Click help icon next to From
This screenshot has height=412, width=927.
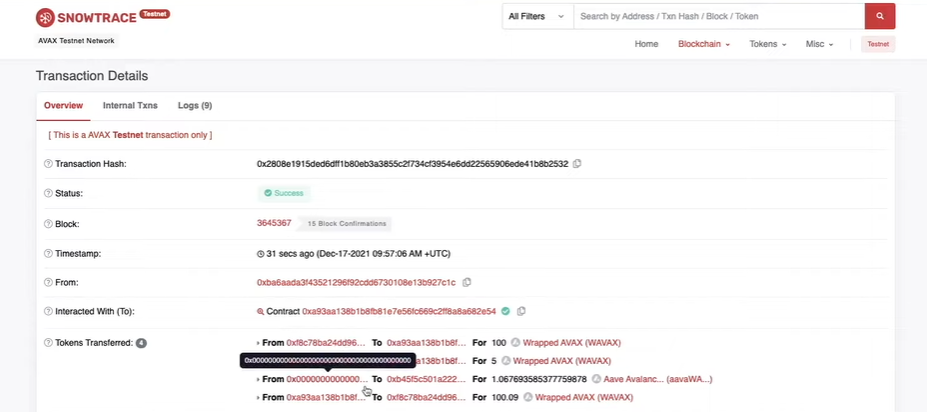[48, 283]
